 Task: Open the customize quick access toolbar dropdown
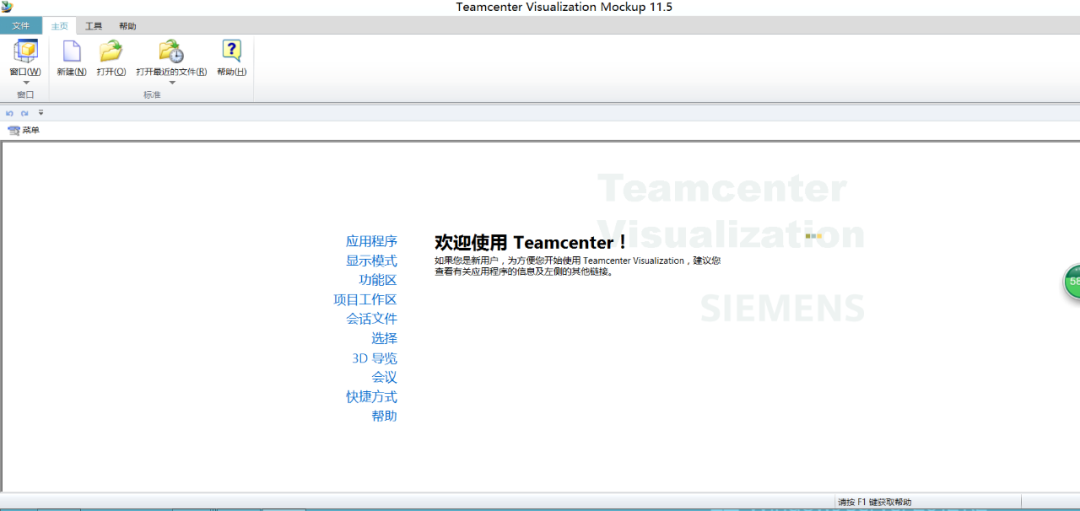(41, 112)
